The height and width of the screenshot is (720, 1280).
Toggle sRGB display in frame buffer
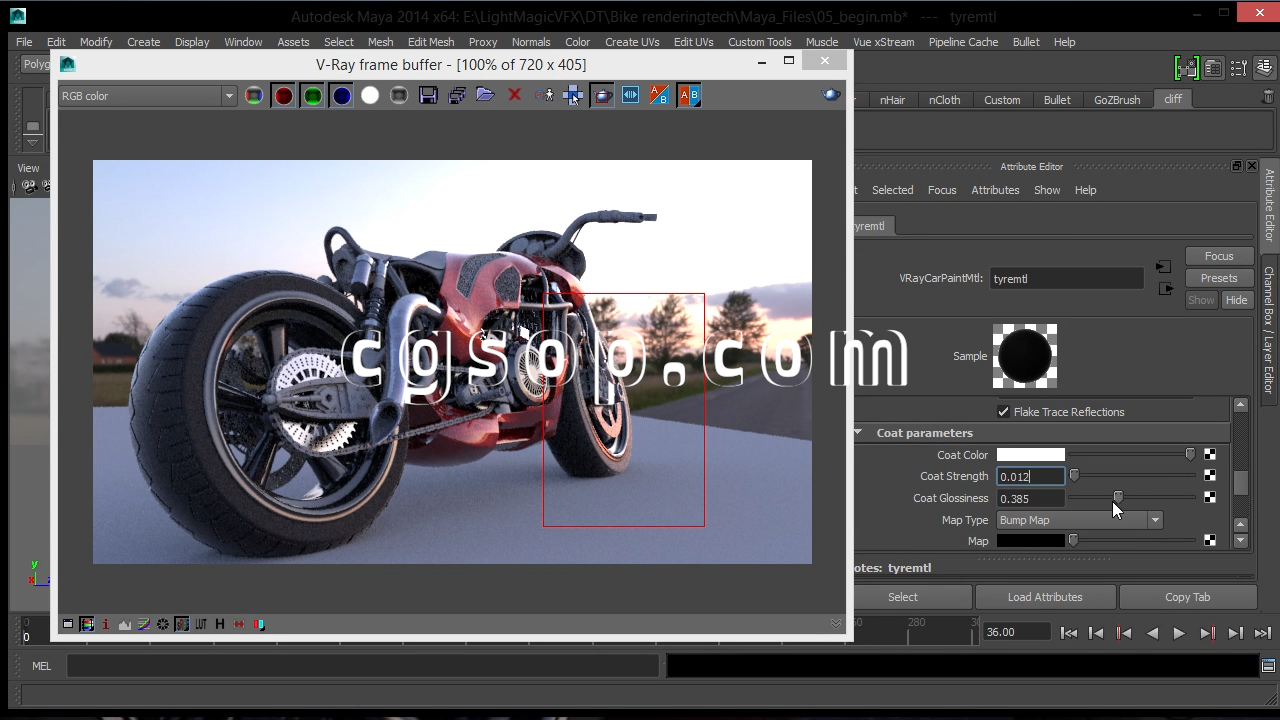tap(182, 624)
